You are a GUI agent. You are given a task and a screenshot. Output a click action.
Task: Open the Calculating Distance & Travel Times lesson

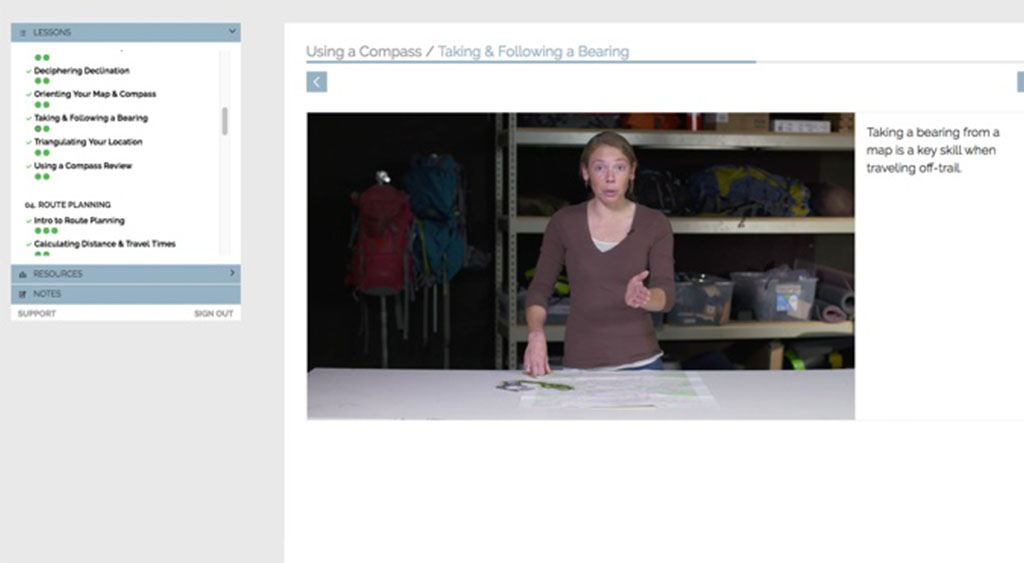[x=104, y=244]
